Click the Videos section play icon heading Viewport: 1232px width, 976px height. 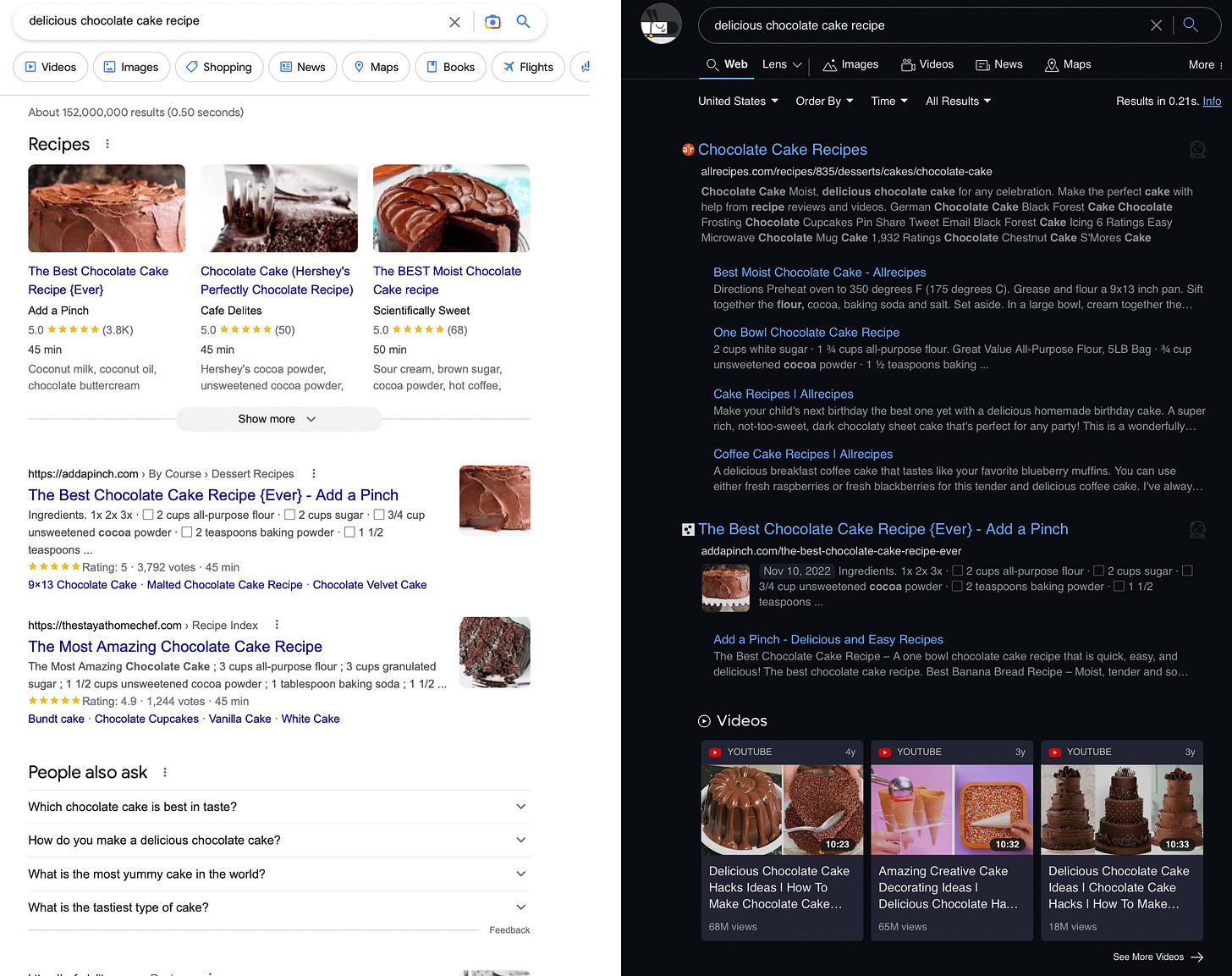pos(704,721)
